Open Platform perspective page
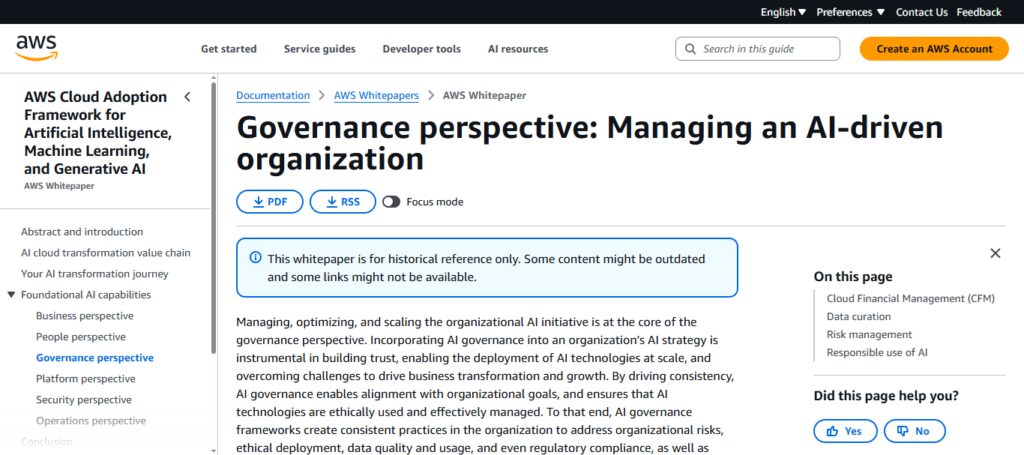Image resolution: width=1024 pixels, height=455 pixels. [86, 379]
